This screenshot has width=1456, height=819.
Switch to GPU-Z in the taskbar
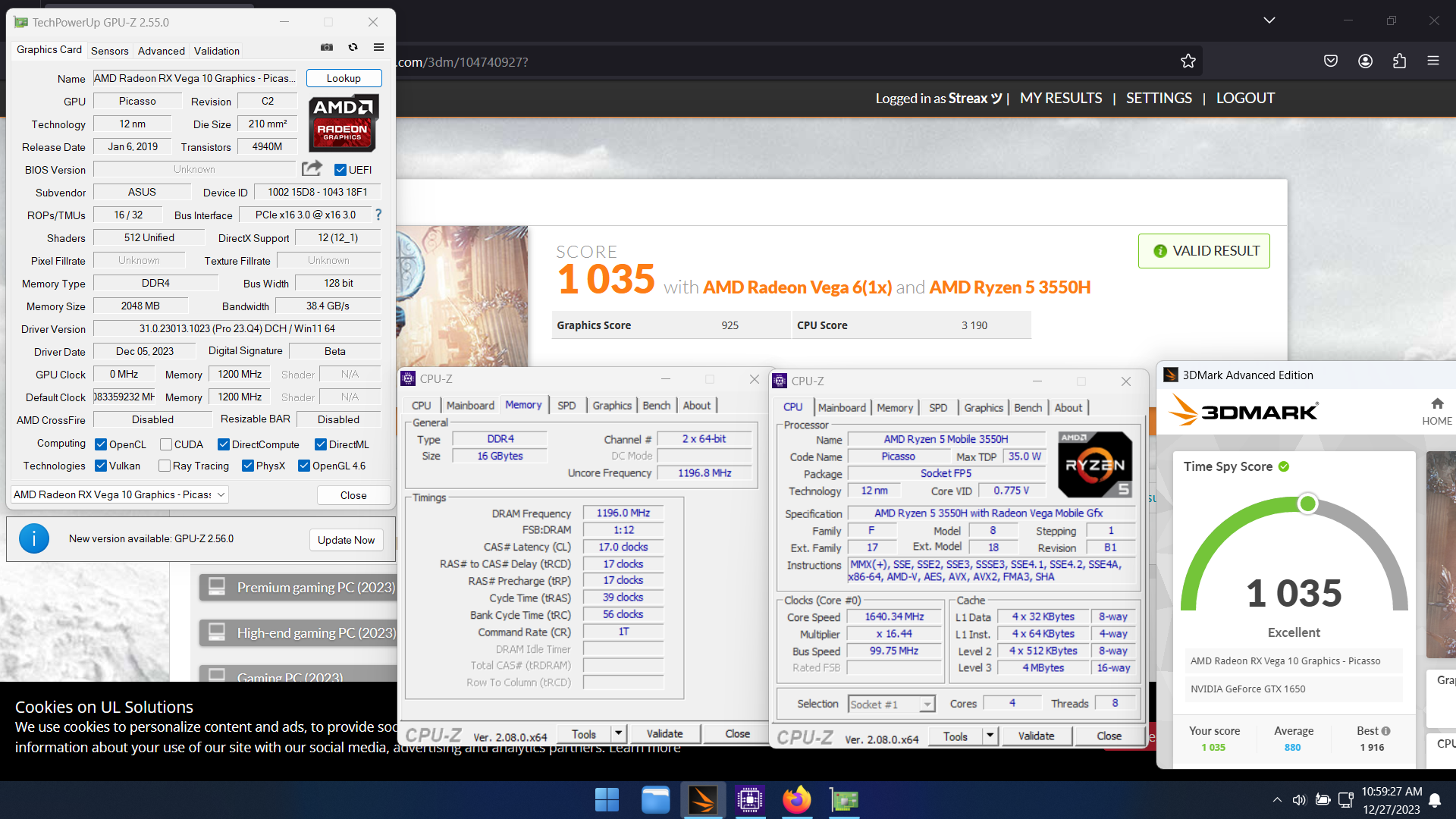844,800
